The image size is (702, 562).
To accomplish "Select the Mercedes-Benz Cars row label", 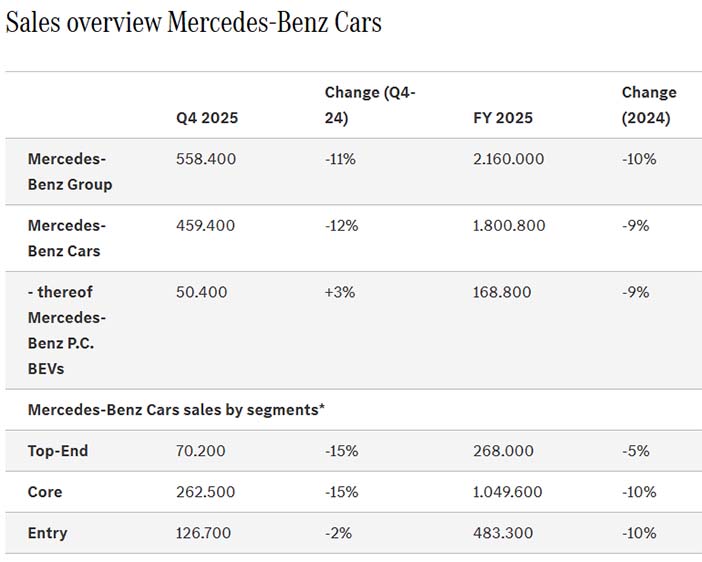I will point(67,238).
